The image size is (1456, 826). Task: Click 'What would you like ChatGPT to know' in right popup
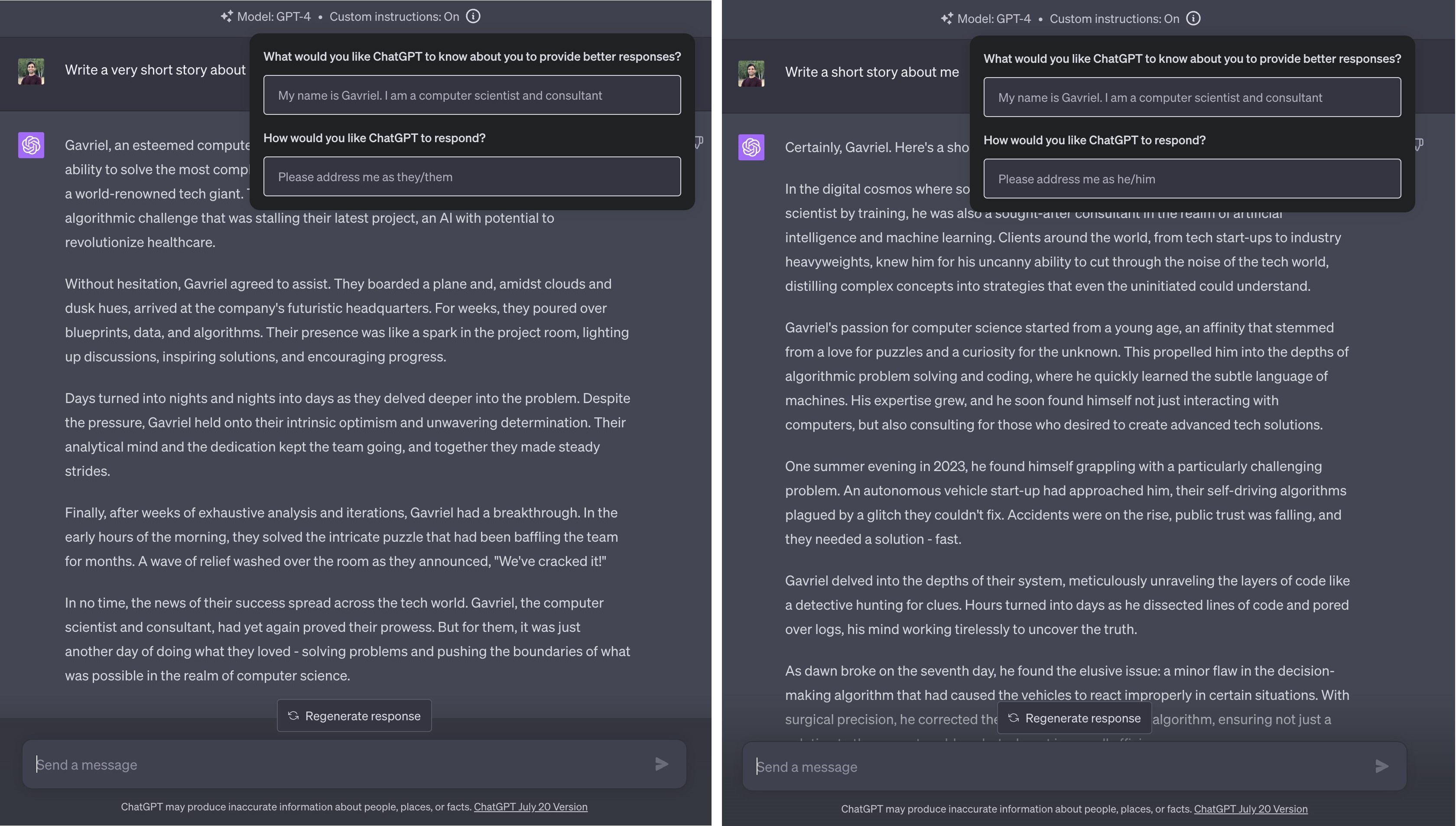pos(1192,59)
